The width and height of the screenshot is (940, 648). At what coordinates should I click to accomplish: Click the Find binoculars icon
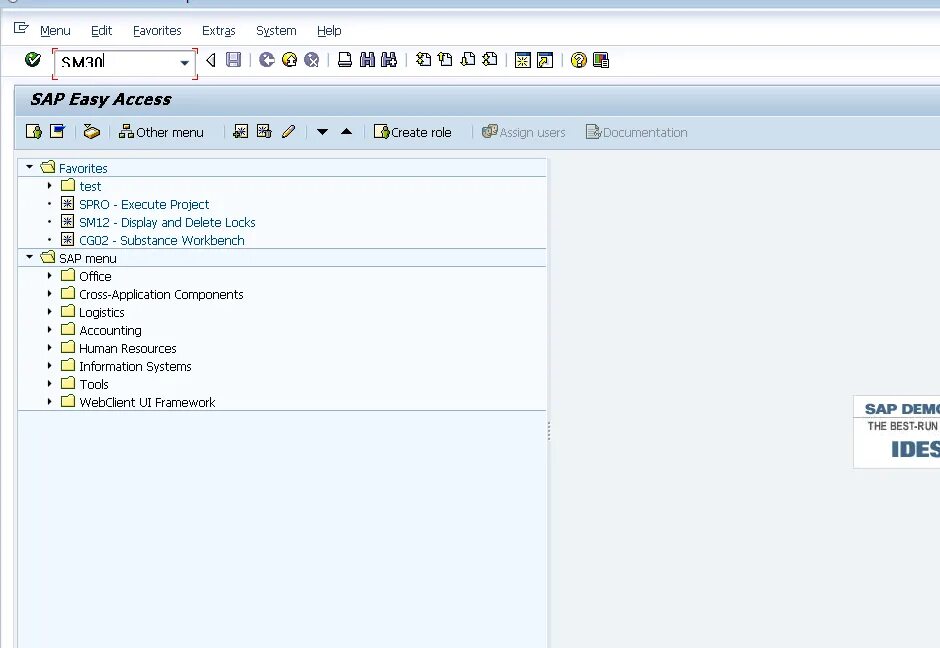[x=367, y=60]
